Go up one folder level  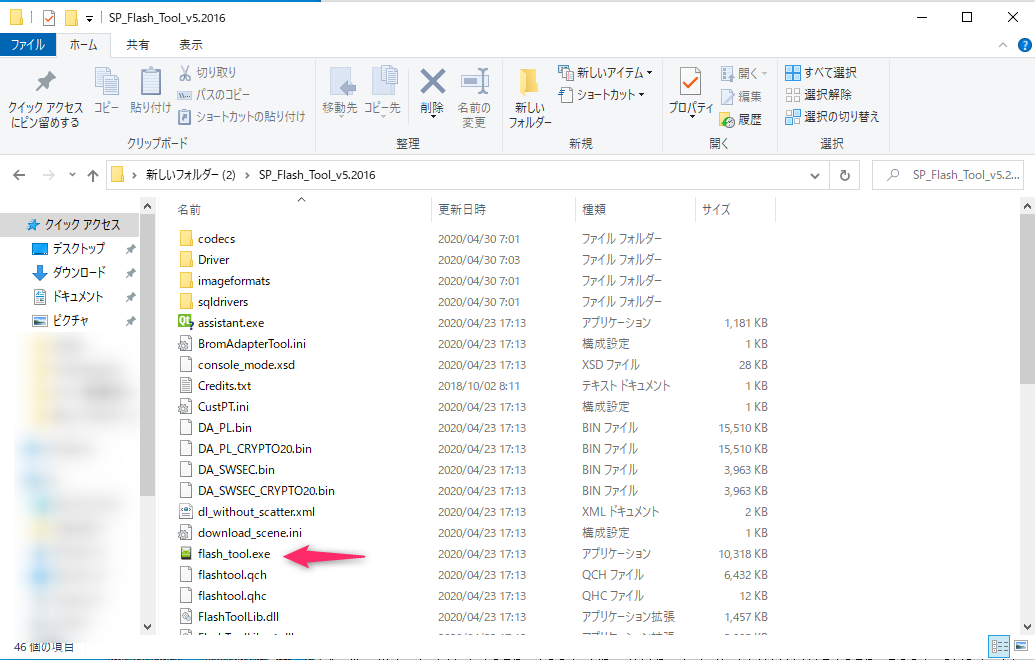tap(92, 176)
